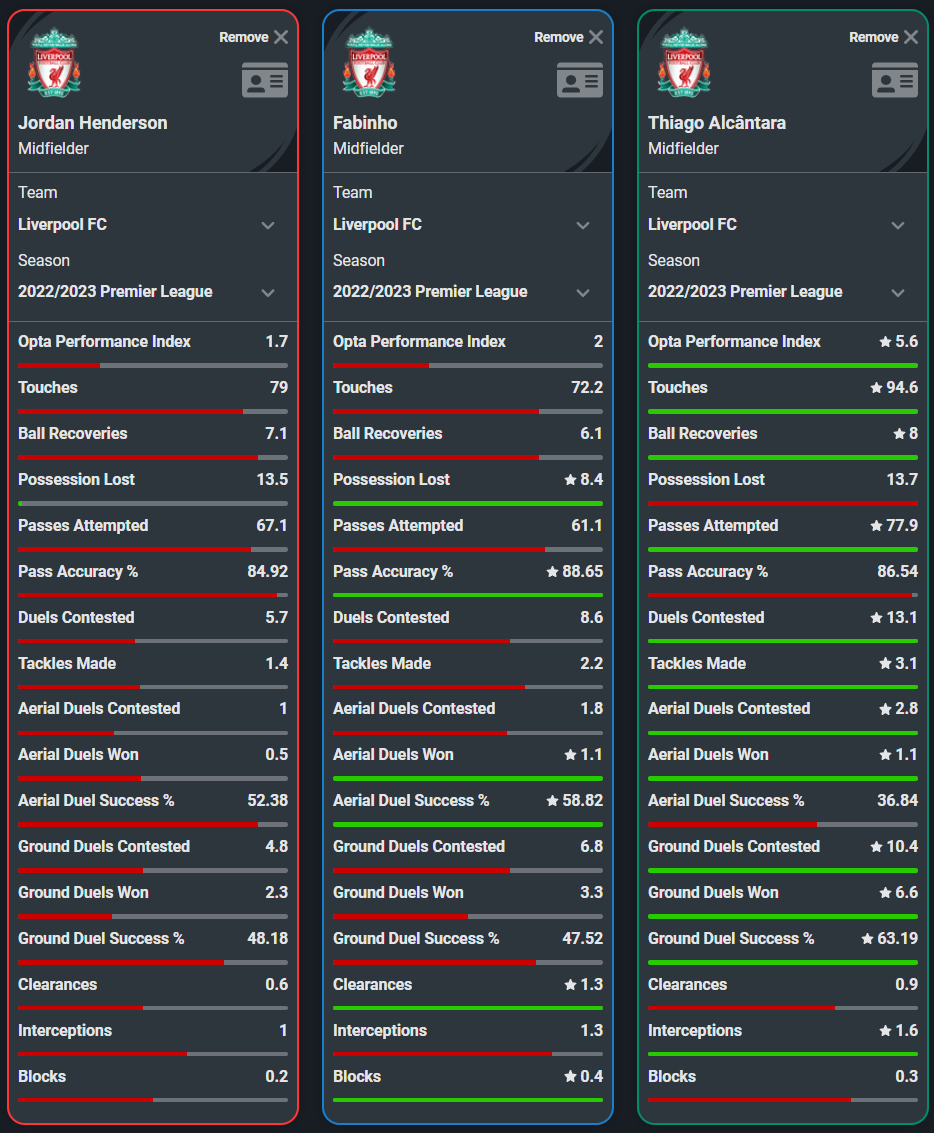The width and height of the screenshot is (934, 1133).
Task: Click Thiago's Interceptions value 1.6
Action: click(907, 1030)
